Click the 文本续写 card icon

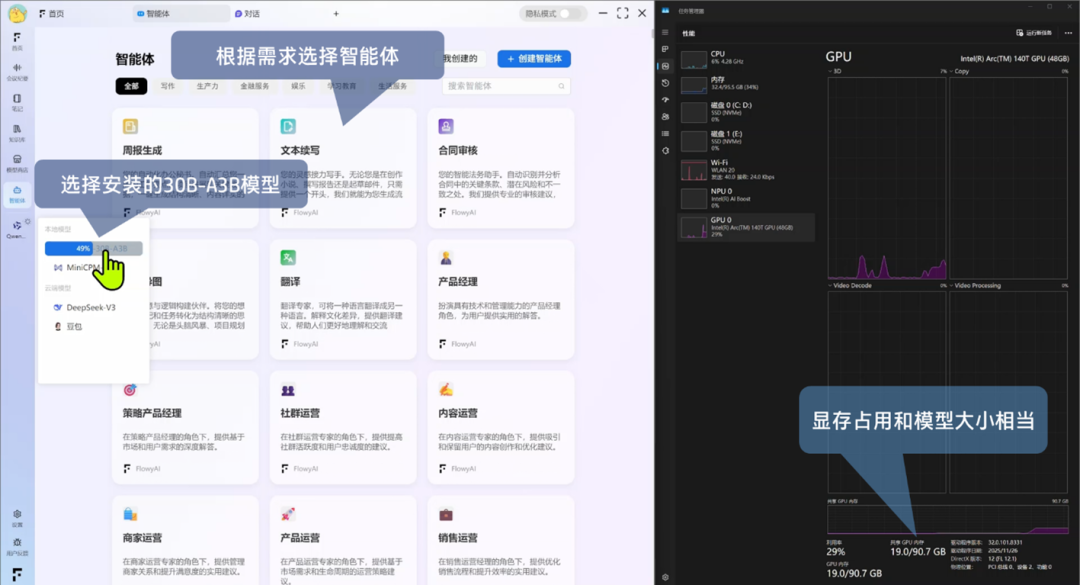point(288,126)
